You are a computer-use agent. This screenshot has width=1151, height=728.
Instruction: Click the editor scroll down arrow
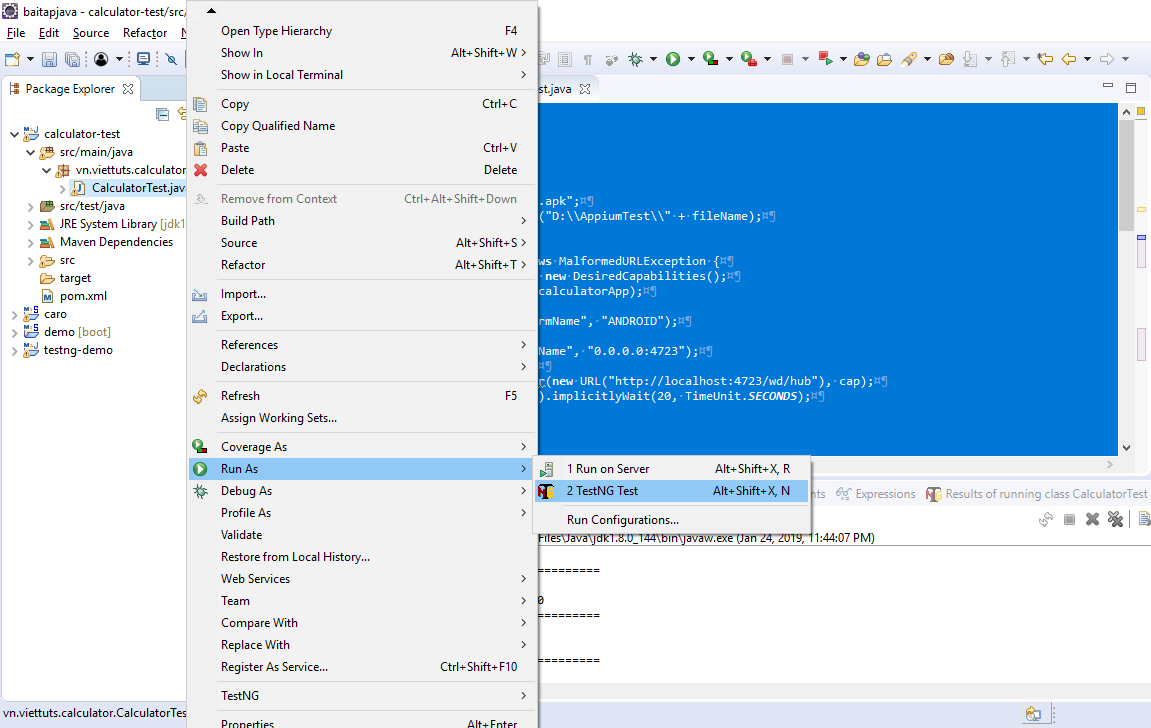[1126, 448]
